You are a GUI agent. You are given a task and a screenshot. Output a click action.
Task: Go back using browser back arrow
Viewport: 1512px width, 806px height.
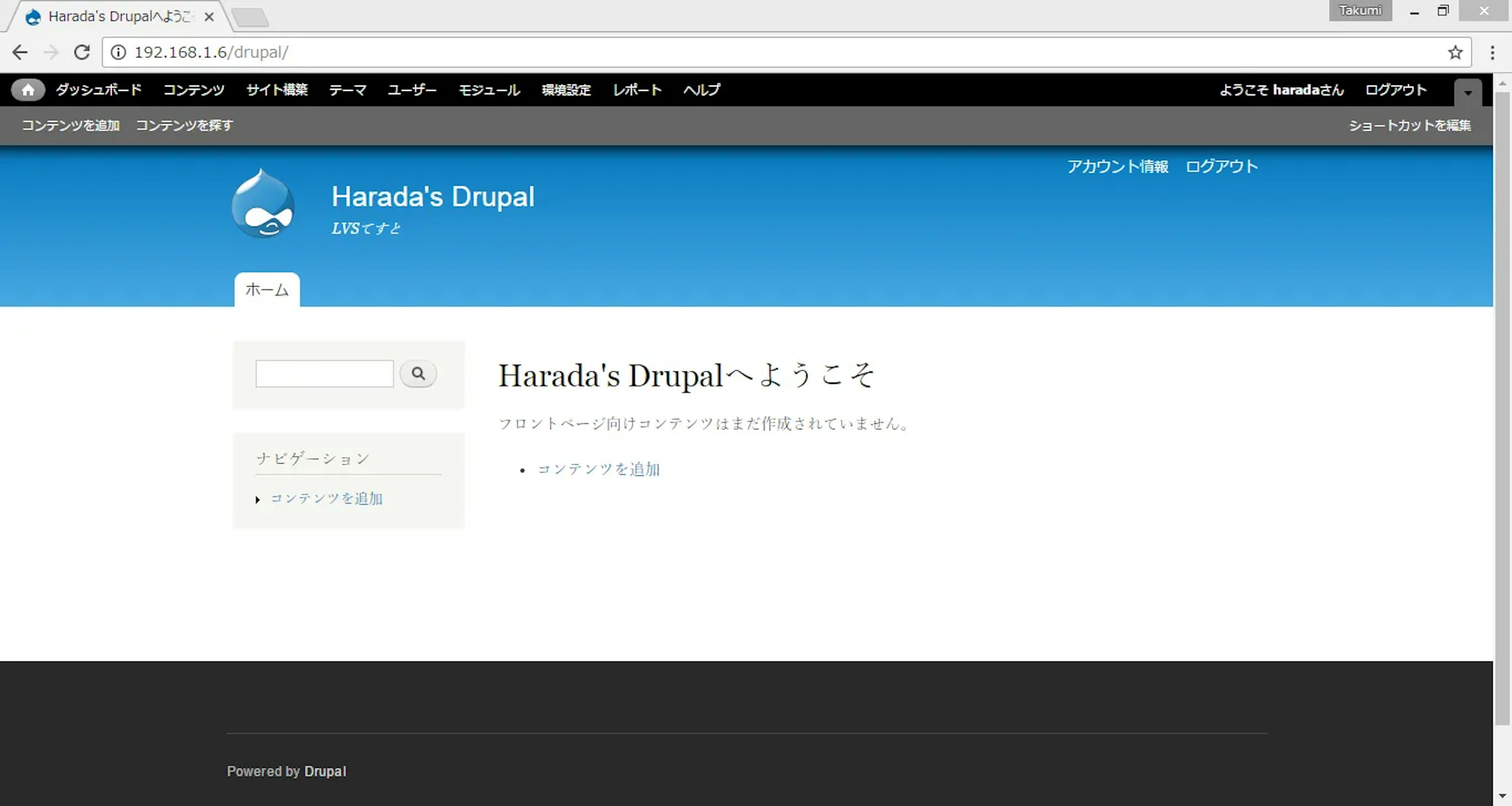pos(20,52)
